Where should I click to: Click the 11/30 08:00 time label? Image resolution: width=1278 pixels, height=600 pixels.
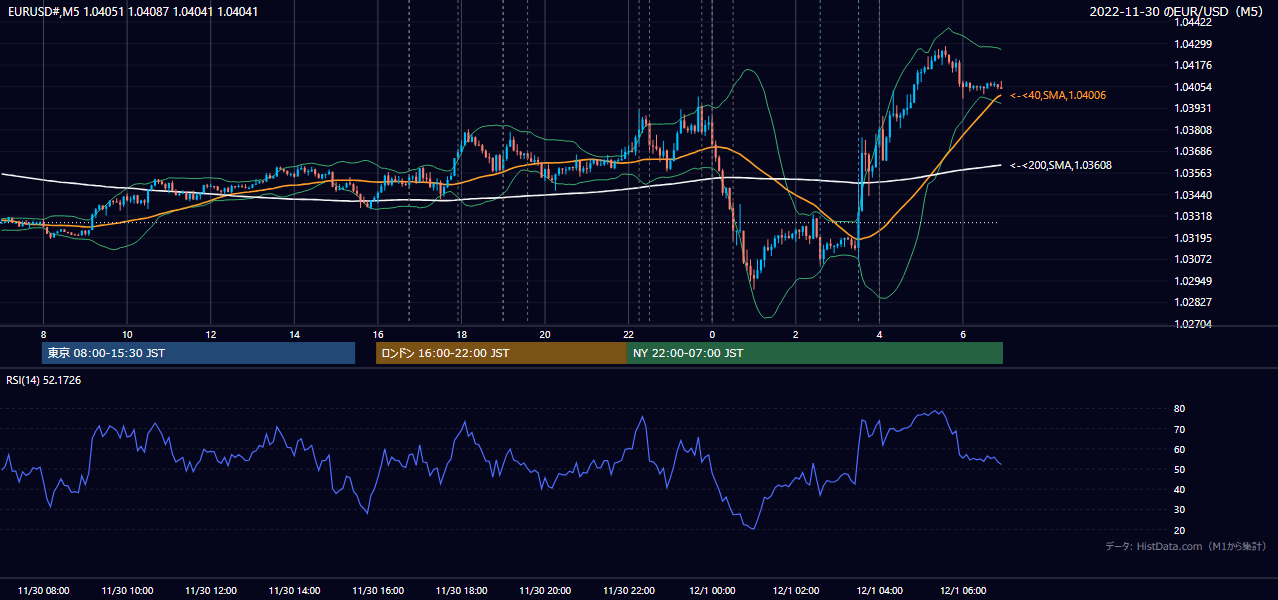(43, 591)
